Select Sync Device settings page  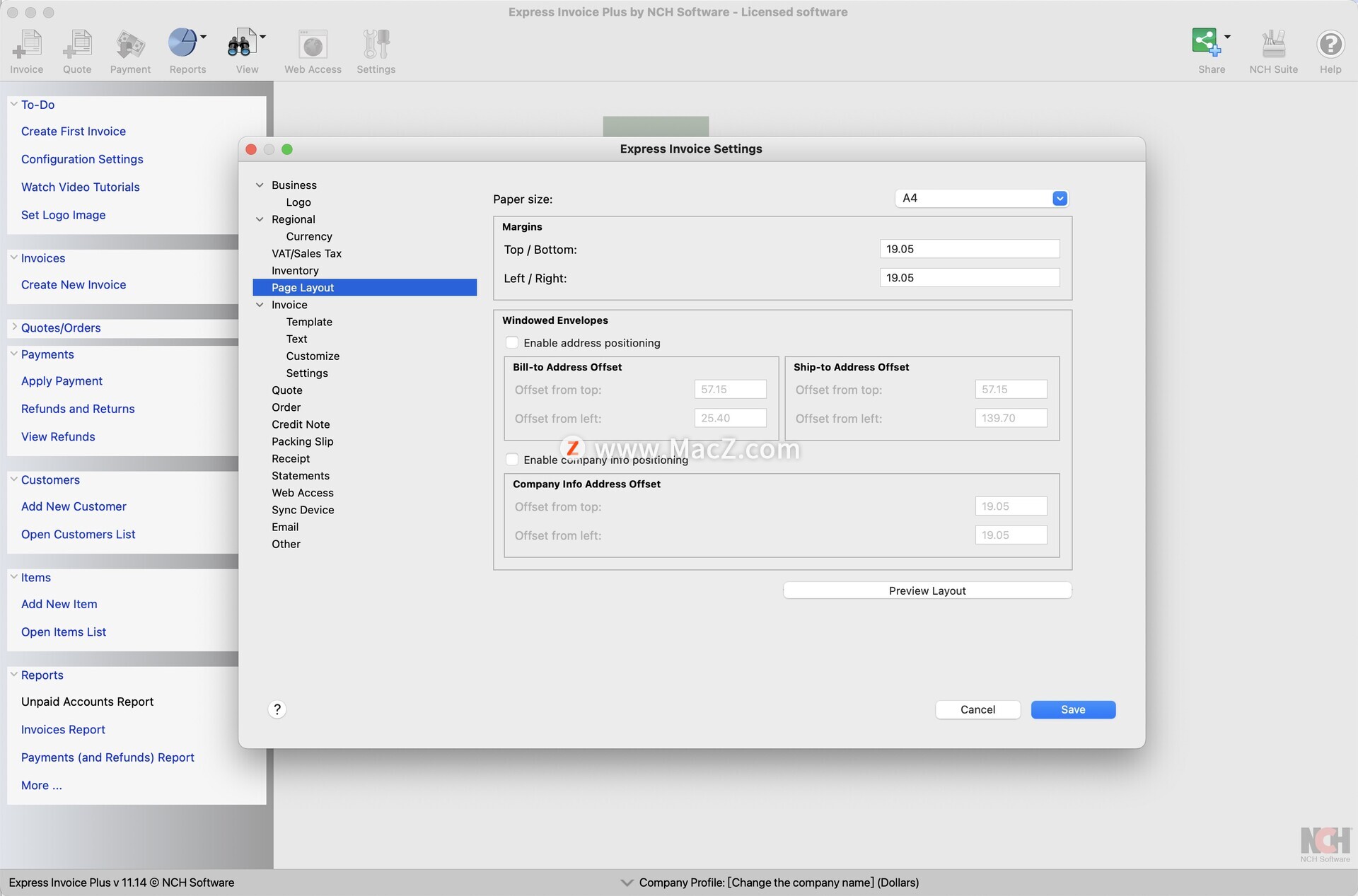click(303, 510)
